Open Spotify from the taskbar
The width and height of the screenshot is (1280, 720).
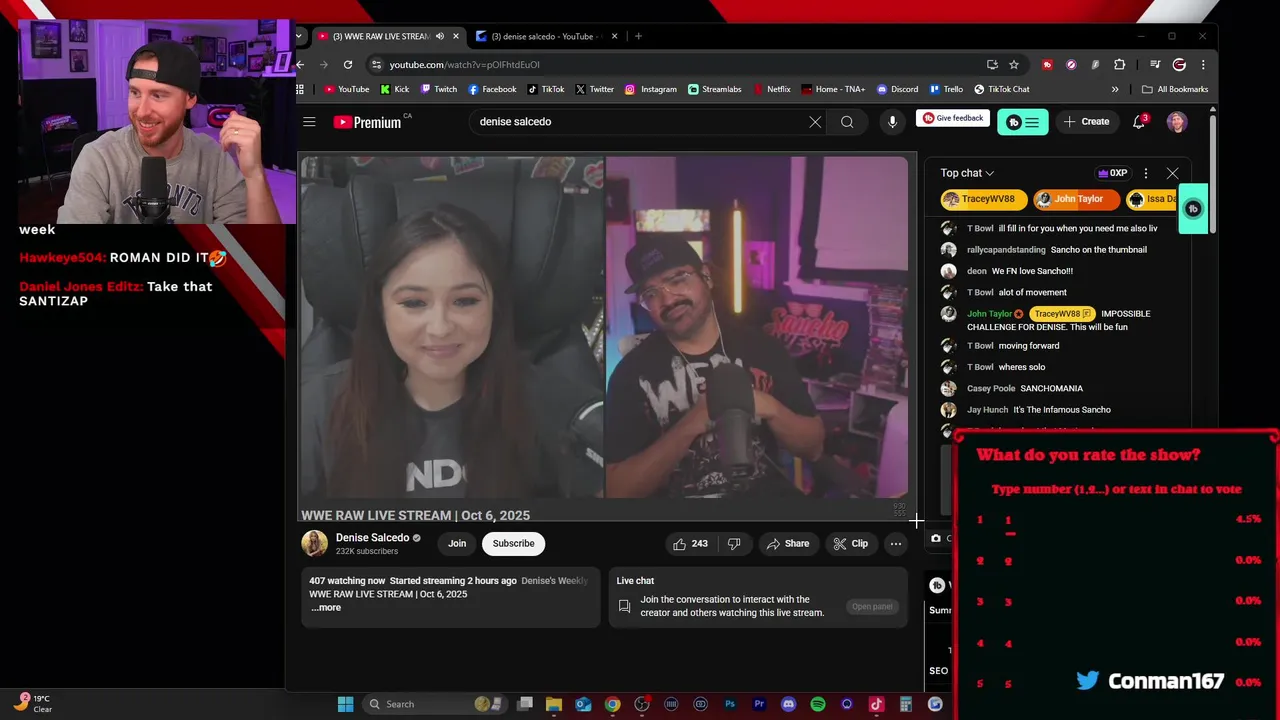point(818,704)
